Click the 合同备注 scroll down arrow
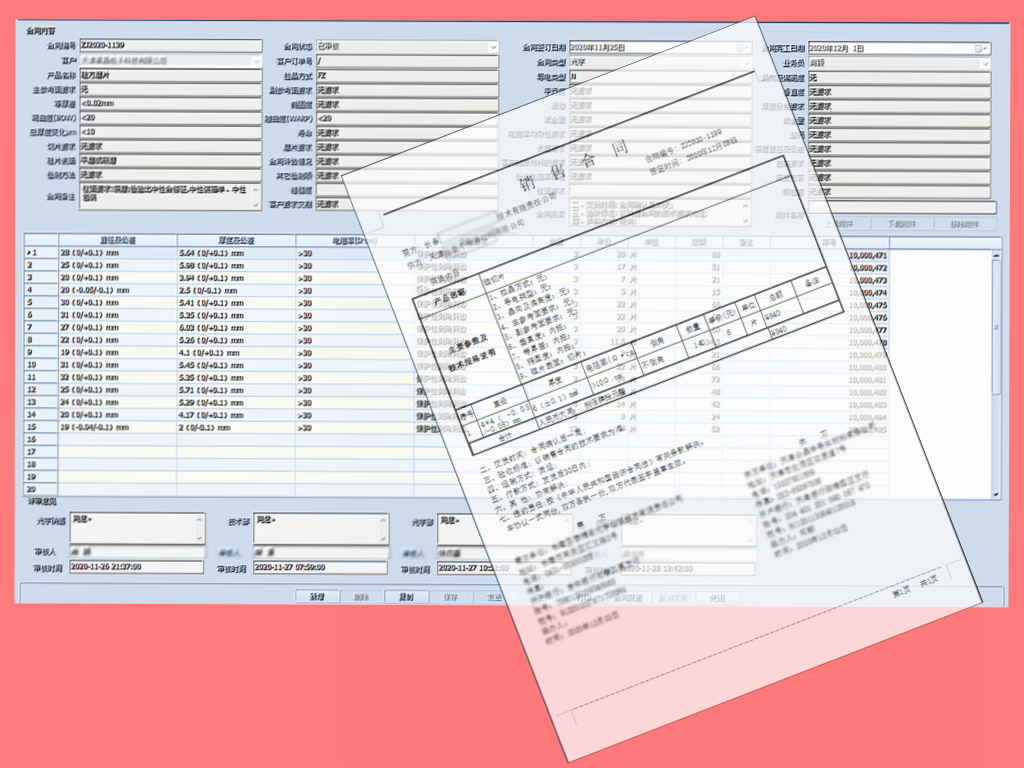1024x768 pixels. click(x=256, y=205)
